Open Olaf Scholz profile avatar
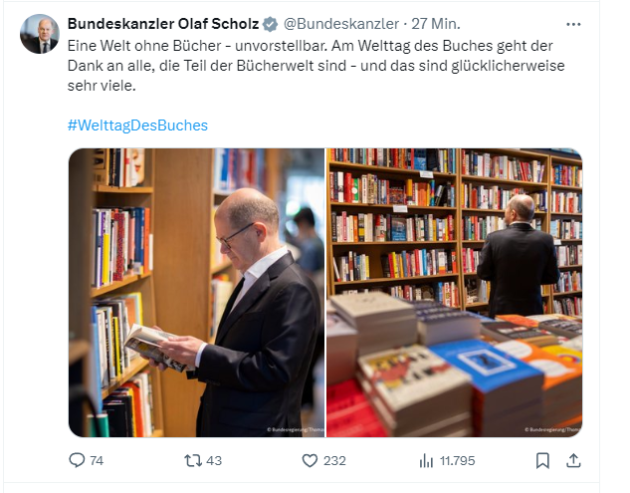The width and height of the screenshot is (630, 493). pyautogui.click(x=40, y=34)
